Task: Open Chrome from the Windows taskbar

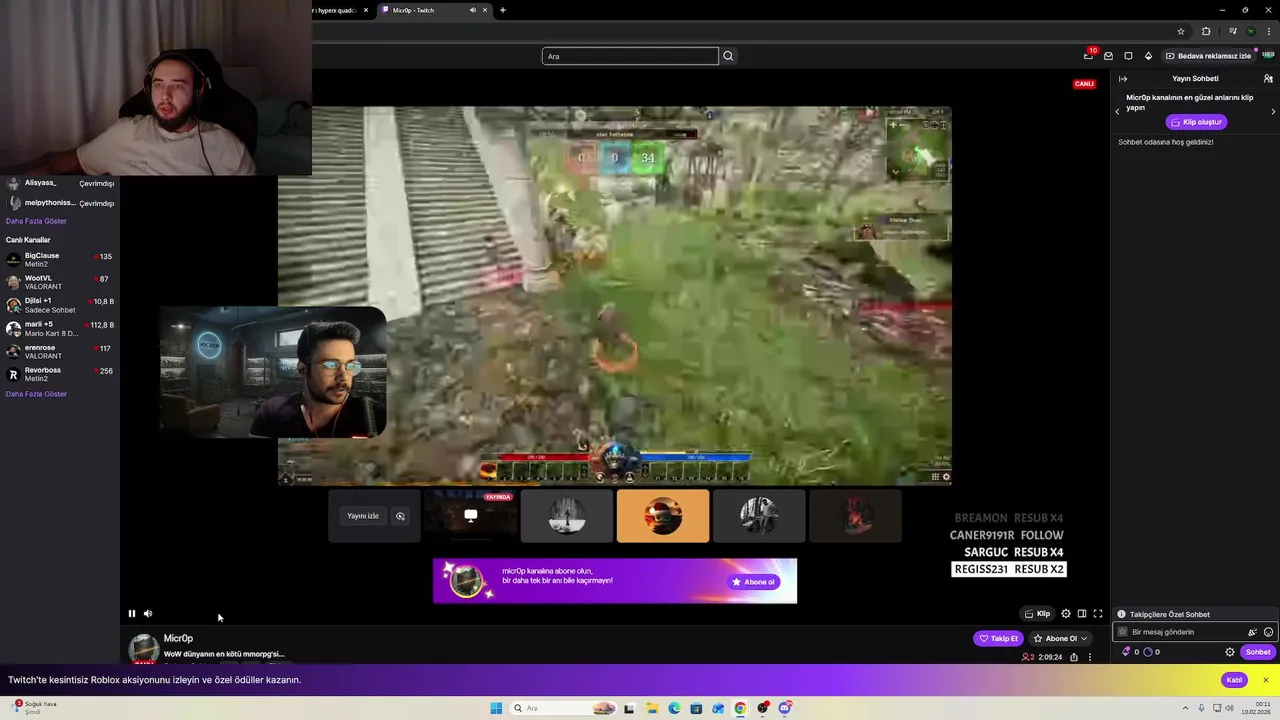Action: pyautogui.click(x=740, y=708)
